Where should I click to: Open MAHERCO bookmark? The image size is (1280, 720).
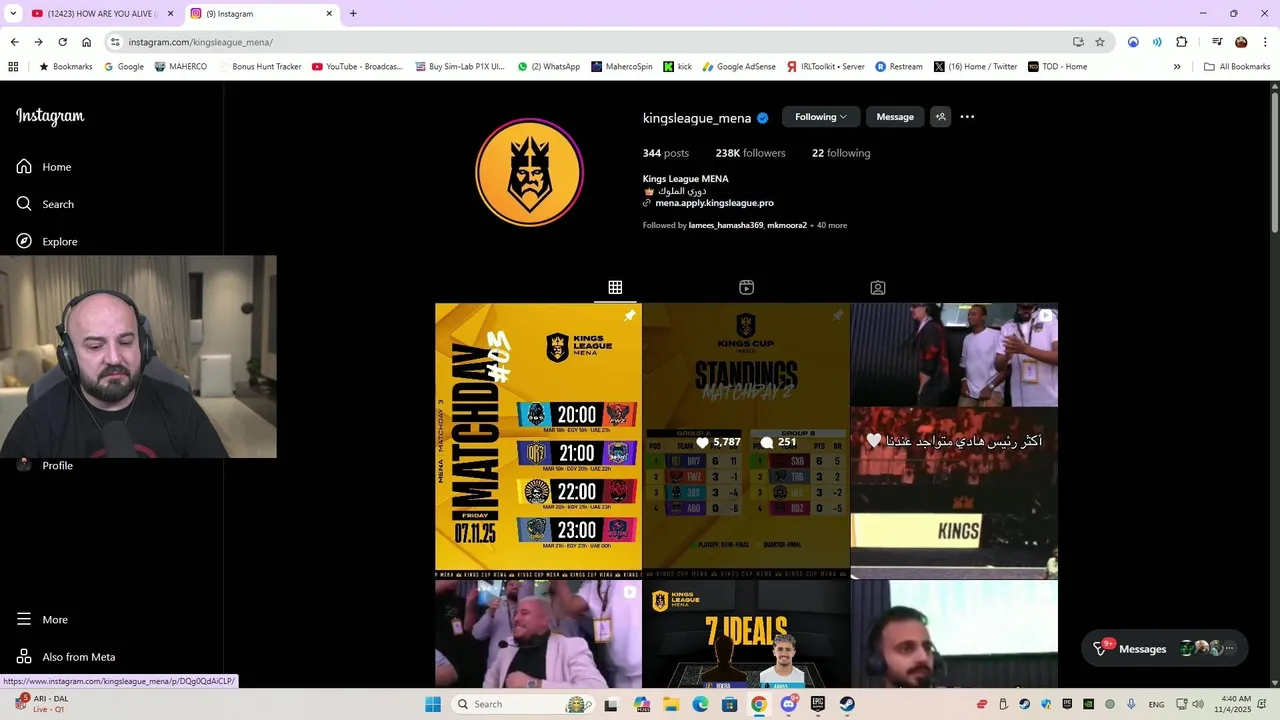tap(181, 67)
